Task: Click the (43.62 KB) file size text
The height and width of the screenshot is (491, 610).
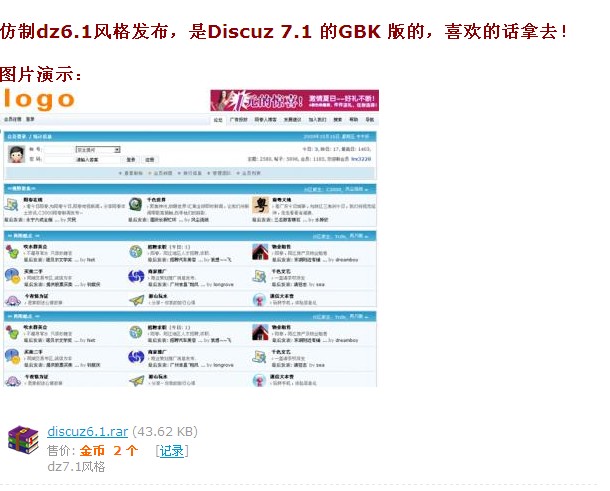Action: (165, 431)
